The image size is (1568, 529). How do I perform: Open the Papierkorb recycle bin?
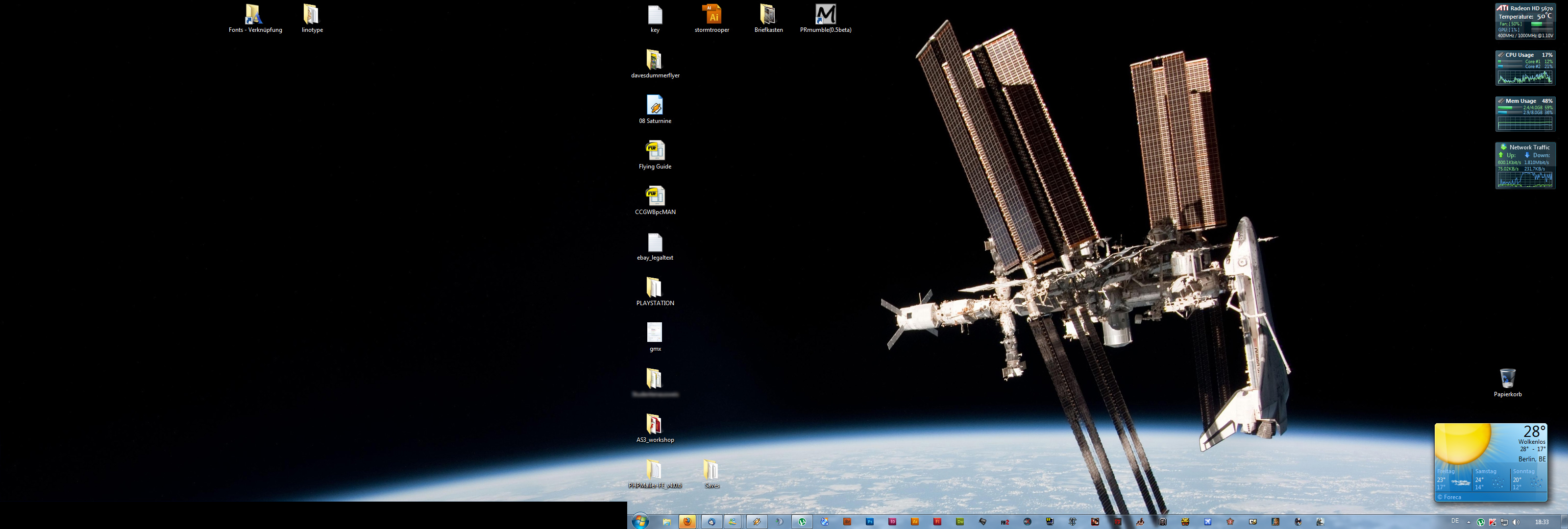tap(1507, 383)
